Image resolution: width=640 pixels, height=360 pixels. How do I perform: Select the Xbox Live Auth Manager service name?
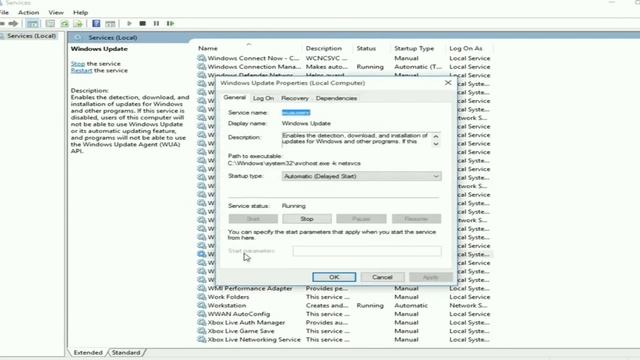(x=246, y=322)
